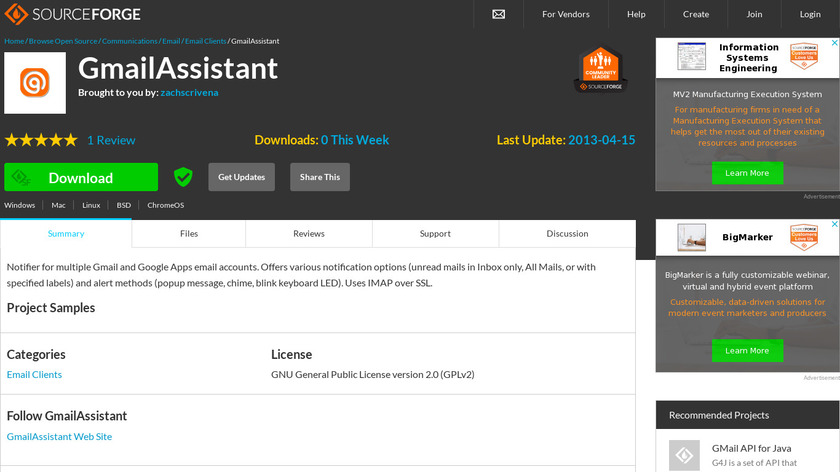Click Learn More in the MV2 Manufacturing ad
The width and height of the screenshot is (840, 472).
[747, 173]
